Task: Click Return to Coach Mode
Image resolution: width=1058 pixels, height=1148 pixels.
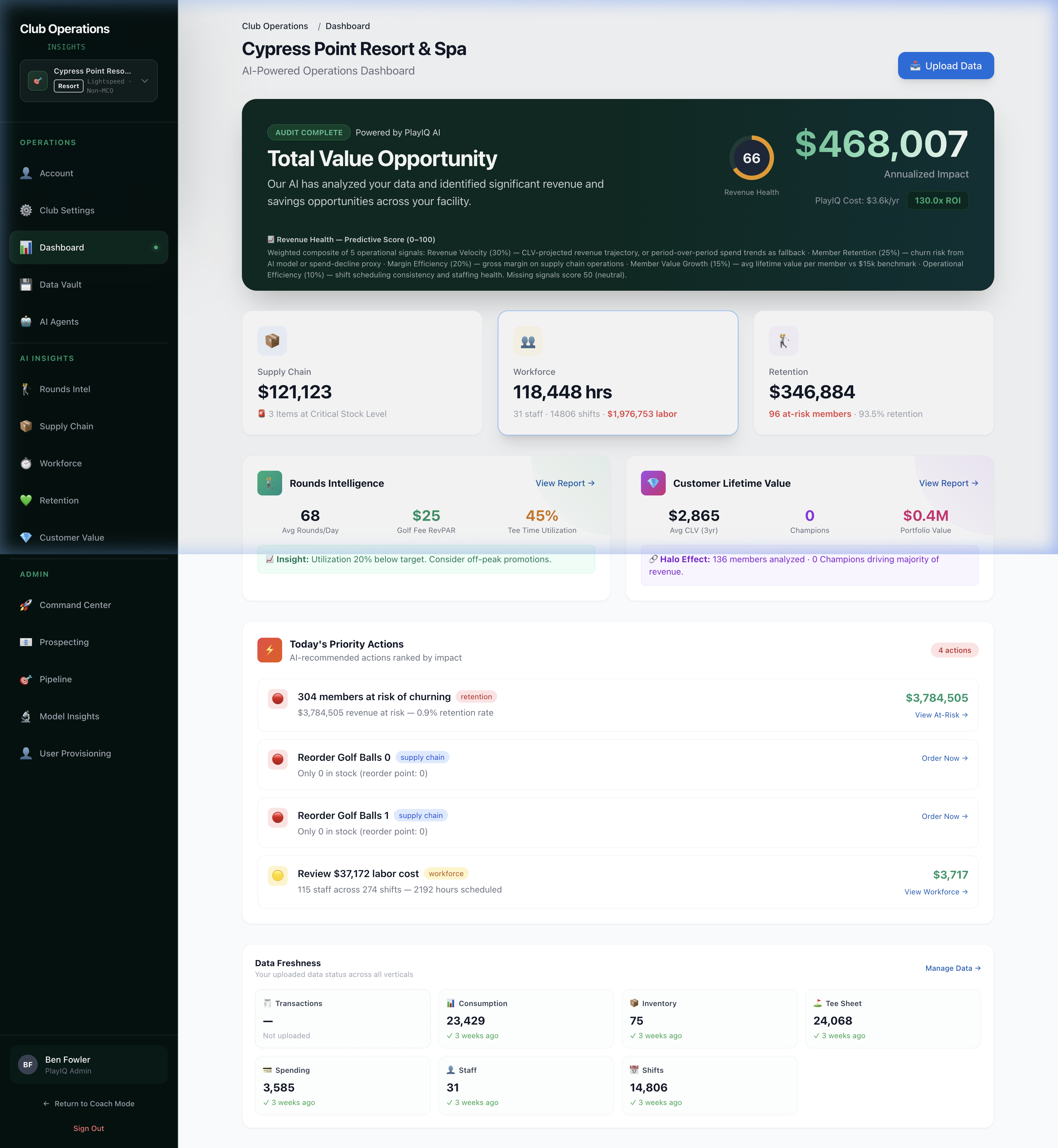Action: (89, 1104)
